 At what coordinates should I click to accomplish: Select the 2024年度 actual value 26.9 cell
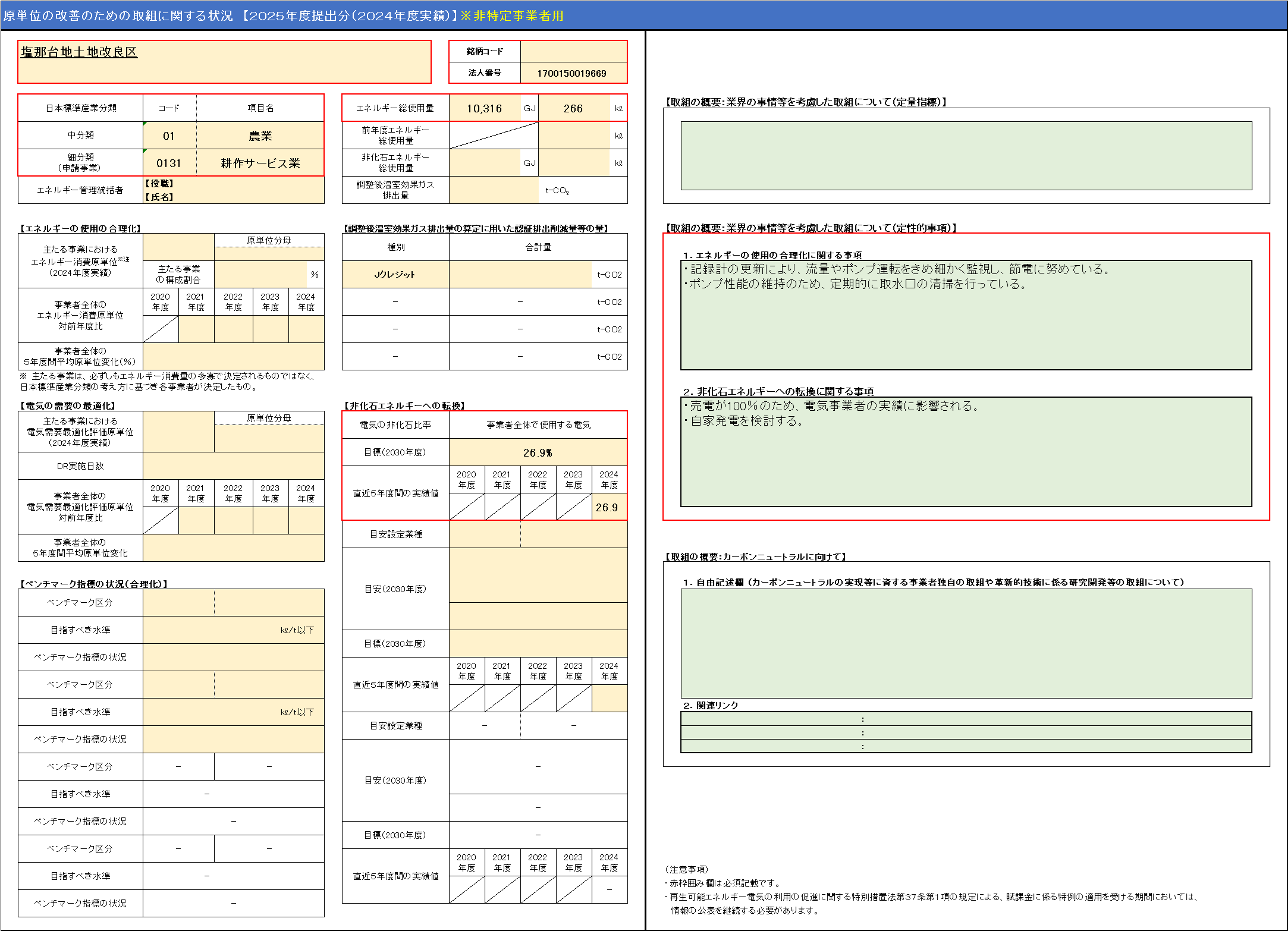pyautogui.click(x=608, y=507)
